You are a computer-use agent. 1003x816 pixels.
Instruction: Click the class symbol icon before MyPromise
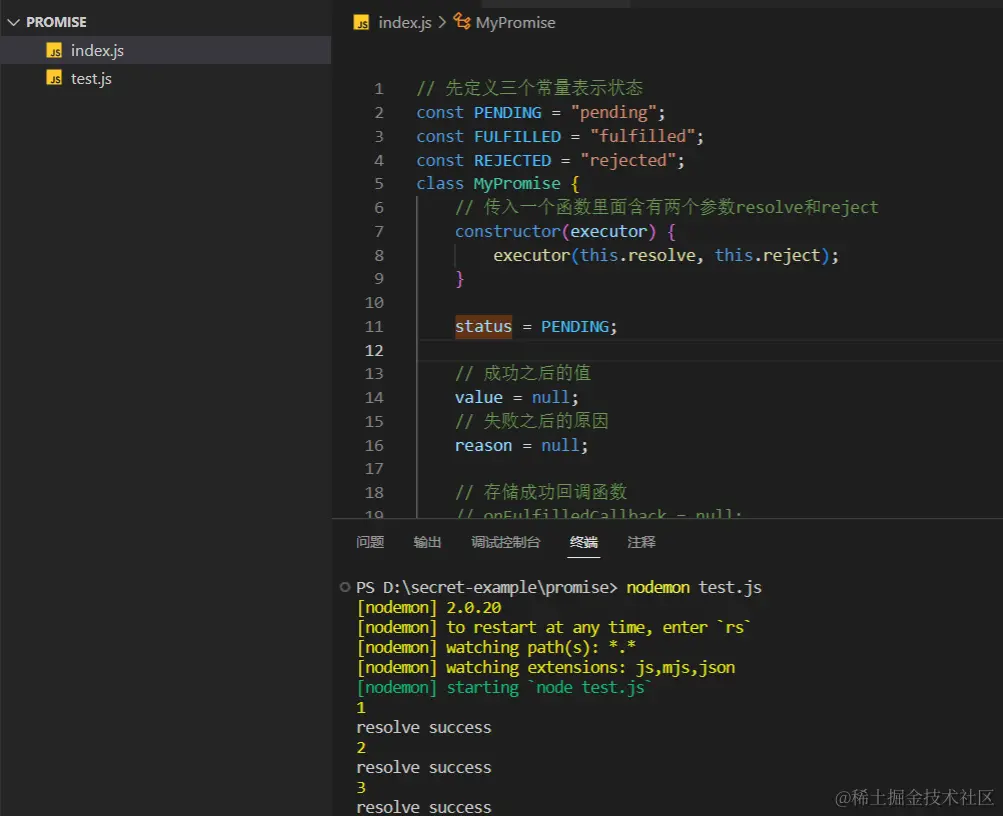[462, 22]
